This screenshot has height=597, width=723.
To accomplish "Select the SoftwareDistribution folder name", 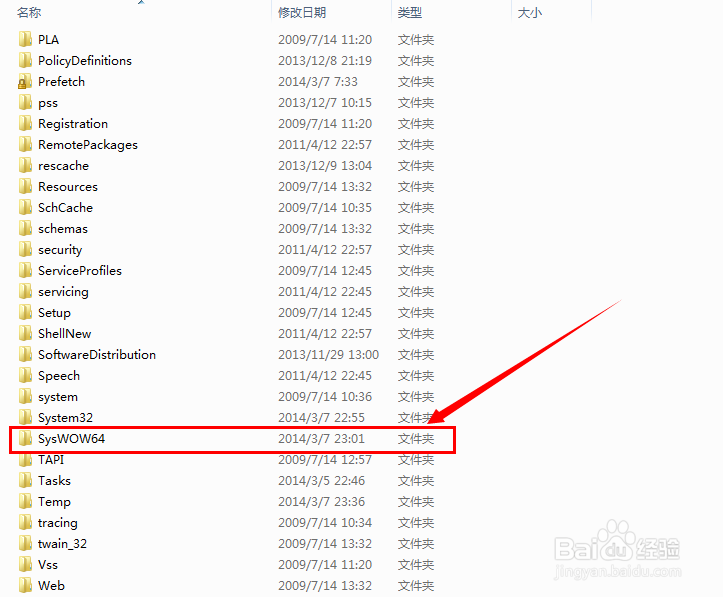I will 97,355.
